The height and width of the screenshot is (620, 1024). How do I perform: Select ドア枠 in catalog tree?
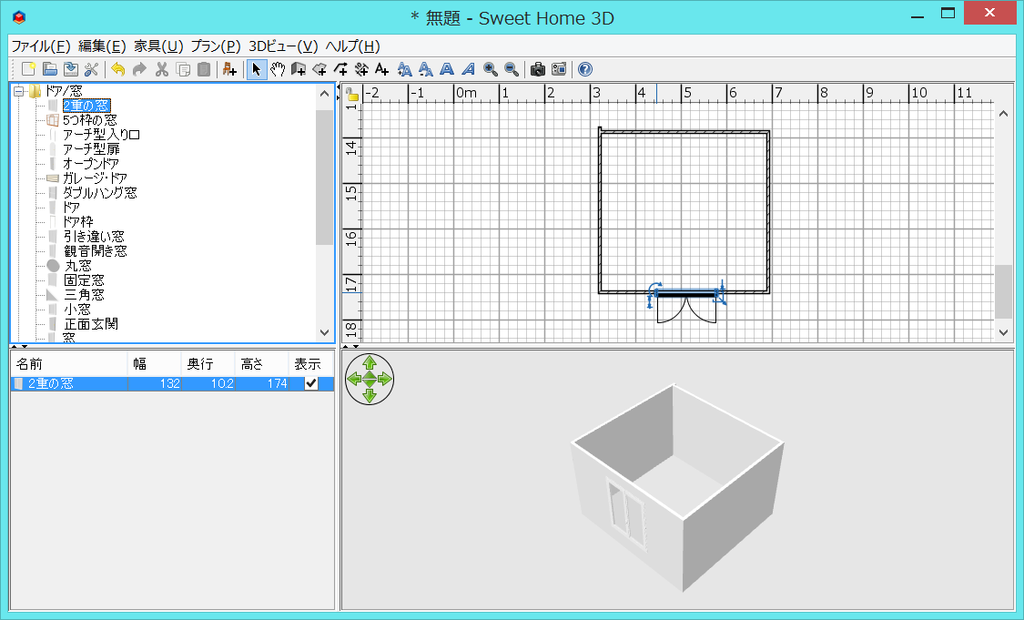coord(78,221)
